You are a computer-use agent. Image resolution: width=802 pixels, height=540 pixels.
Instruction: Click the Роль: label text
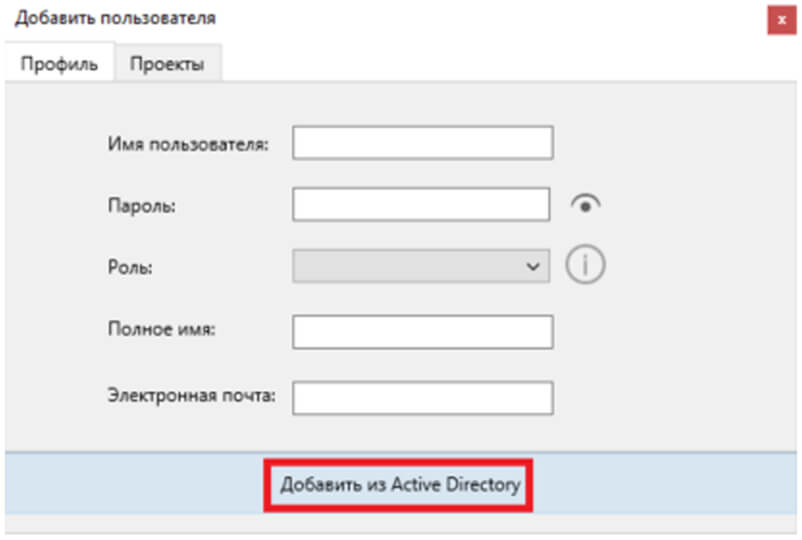130,267
